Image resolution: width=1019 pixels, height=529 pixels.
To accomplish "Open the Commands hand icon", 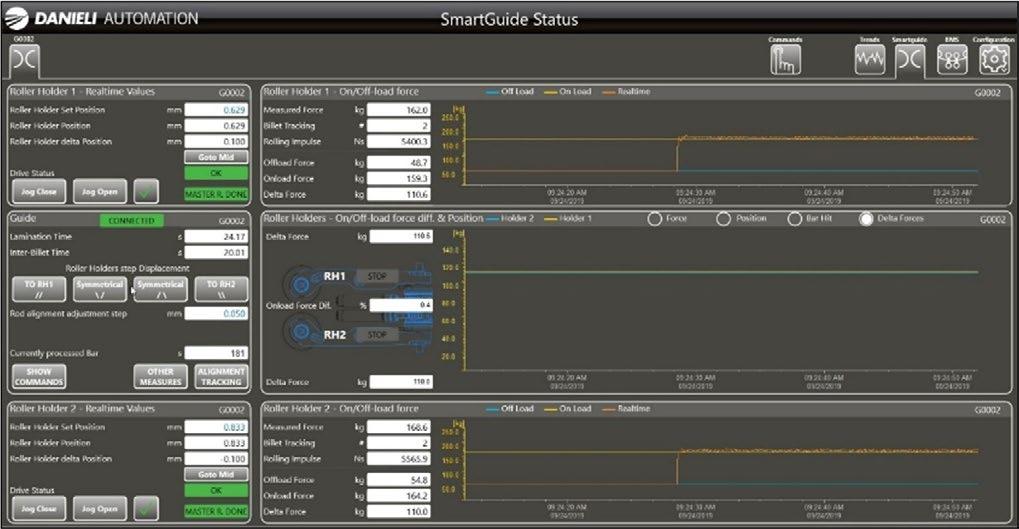I will click(x=785, y=61).
